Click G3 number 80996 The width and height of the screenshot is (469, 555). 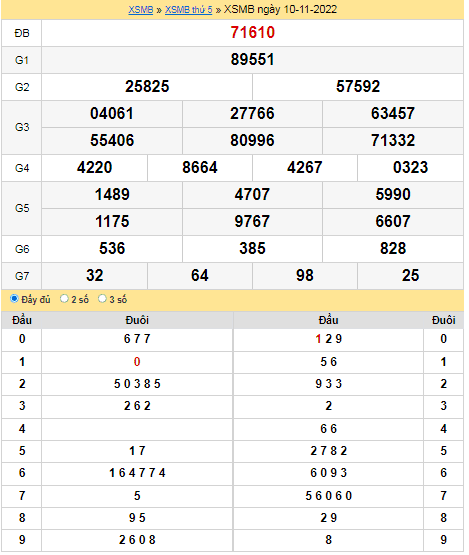[x=252, y=141]
